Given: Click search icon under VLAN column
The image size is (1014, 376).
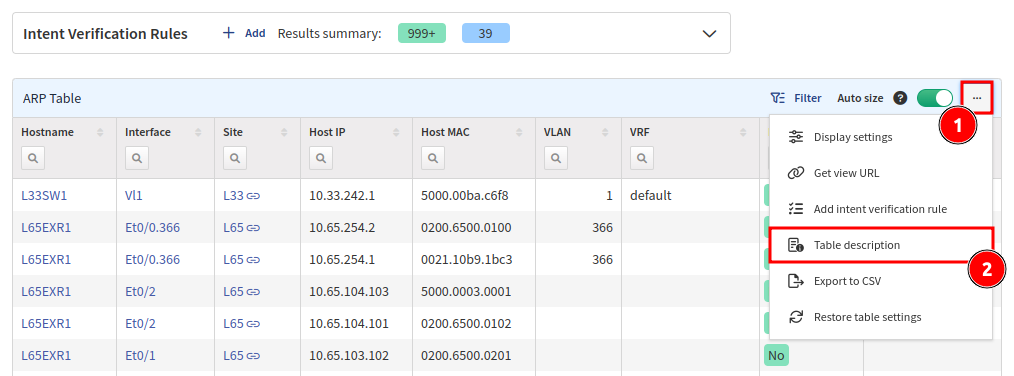Looking at the screenshot, I should click(x=555, y=158).
